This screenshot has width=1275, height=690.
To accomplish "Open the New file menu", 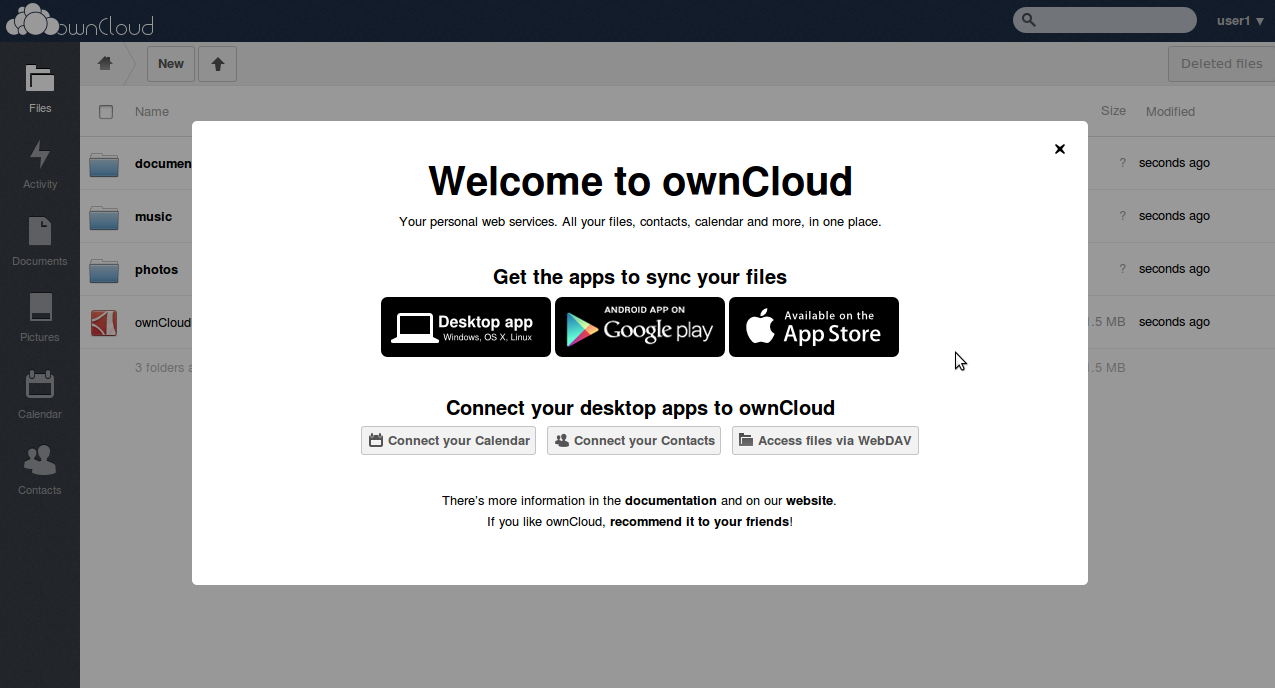I will pos(171,64).
